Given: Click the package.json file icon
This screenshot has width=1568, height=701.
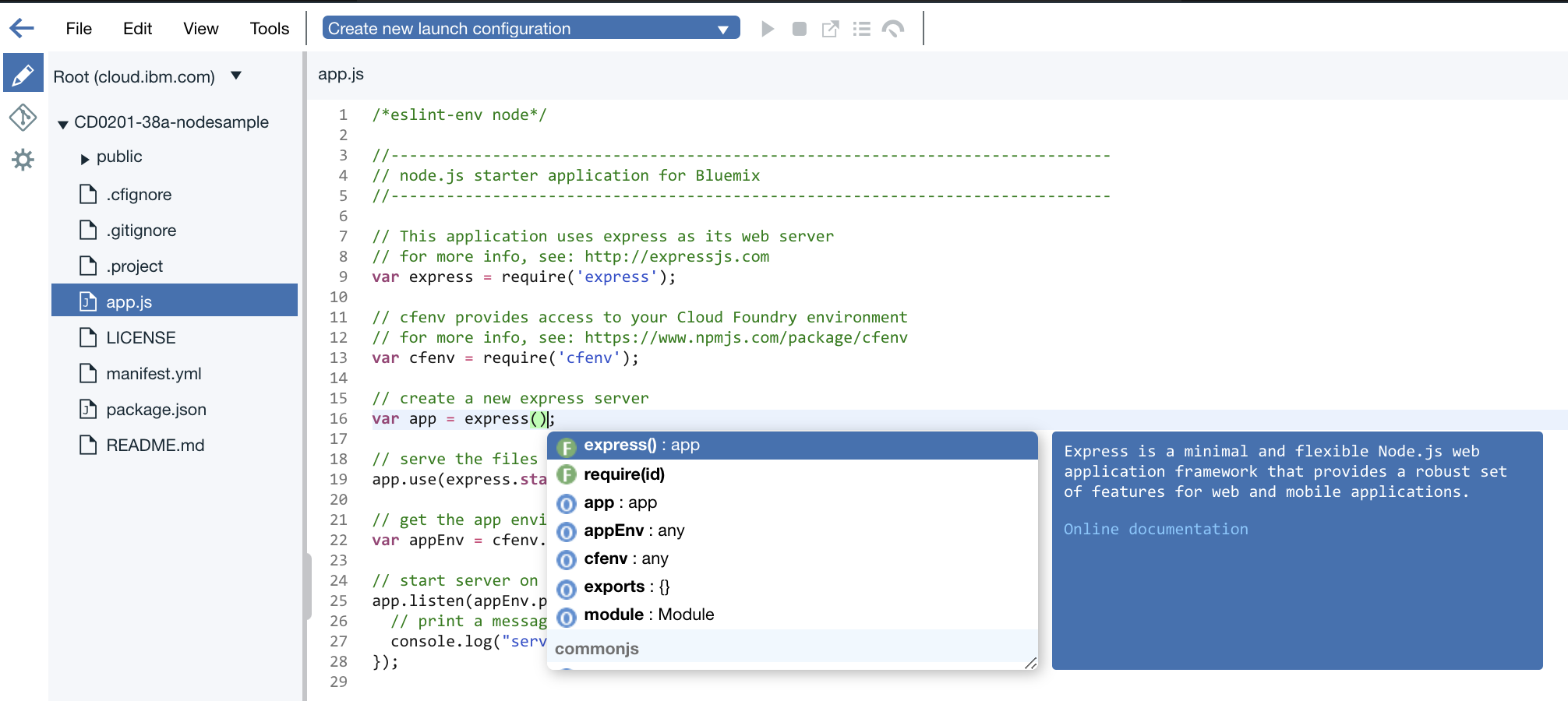Looking at the screenshot, I should click(88, 409).
